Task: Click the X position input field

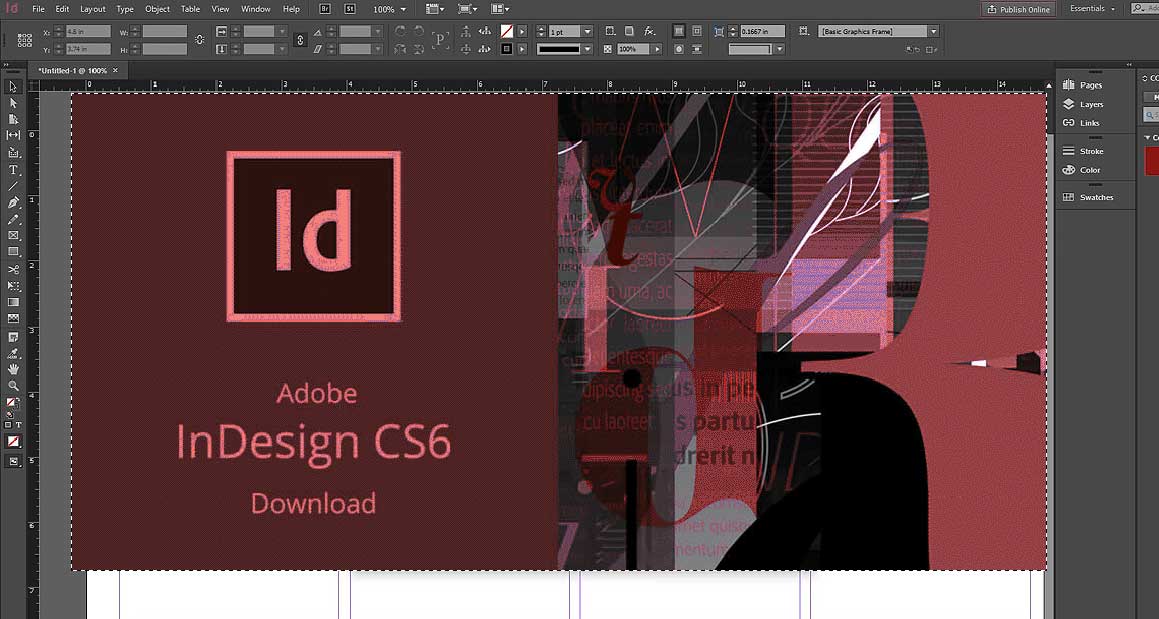Action: click(88, 32)
